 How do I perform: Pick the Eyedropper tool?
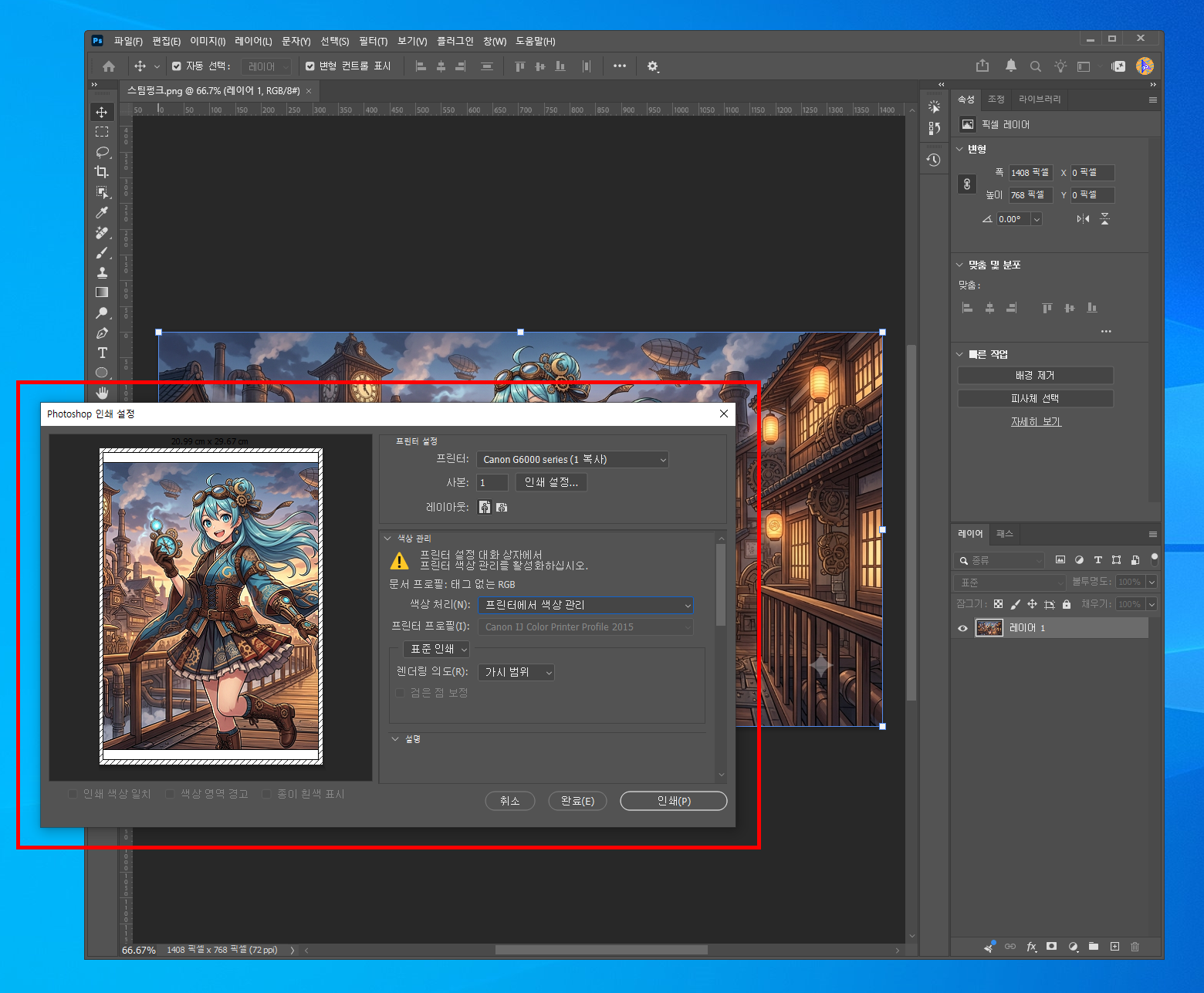(x=102, y=212)
